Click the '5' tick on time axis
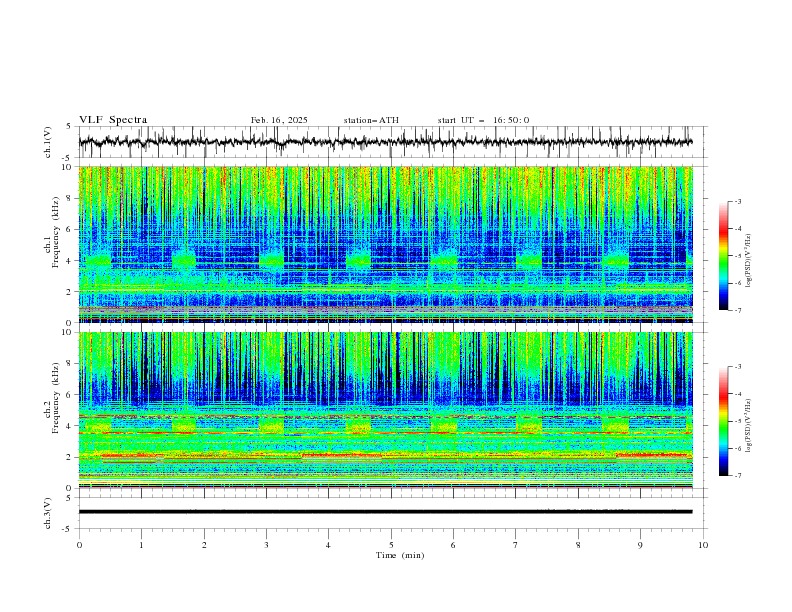The image size is (792, 612). [x=391, y=545]
